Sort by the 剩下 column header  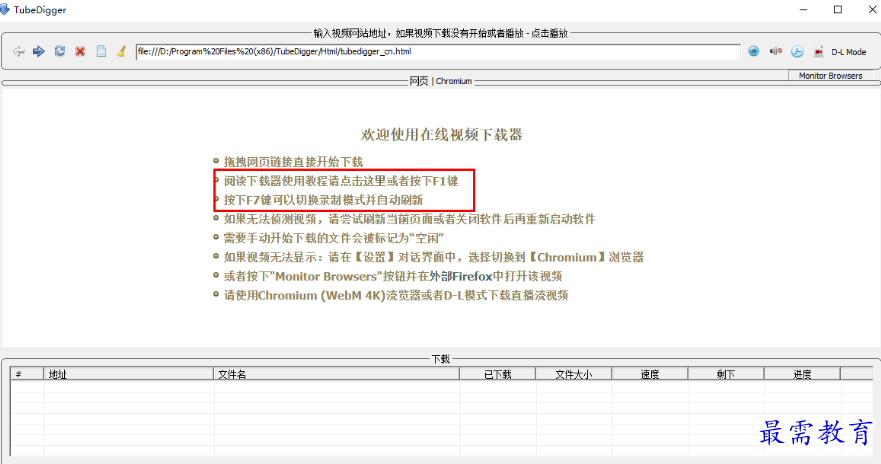click(x=726, y=374)
